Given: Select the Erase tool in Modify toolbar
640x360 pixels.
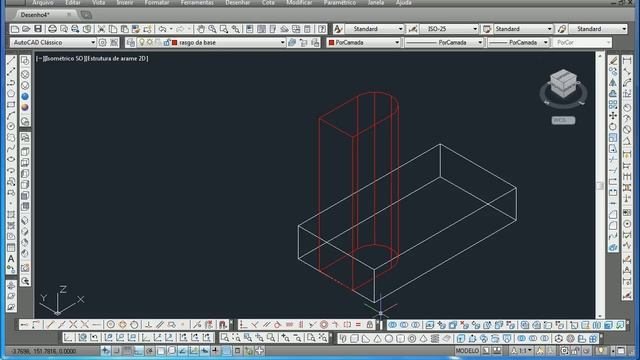Looking at the screenshot, I should coord(613,61).
